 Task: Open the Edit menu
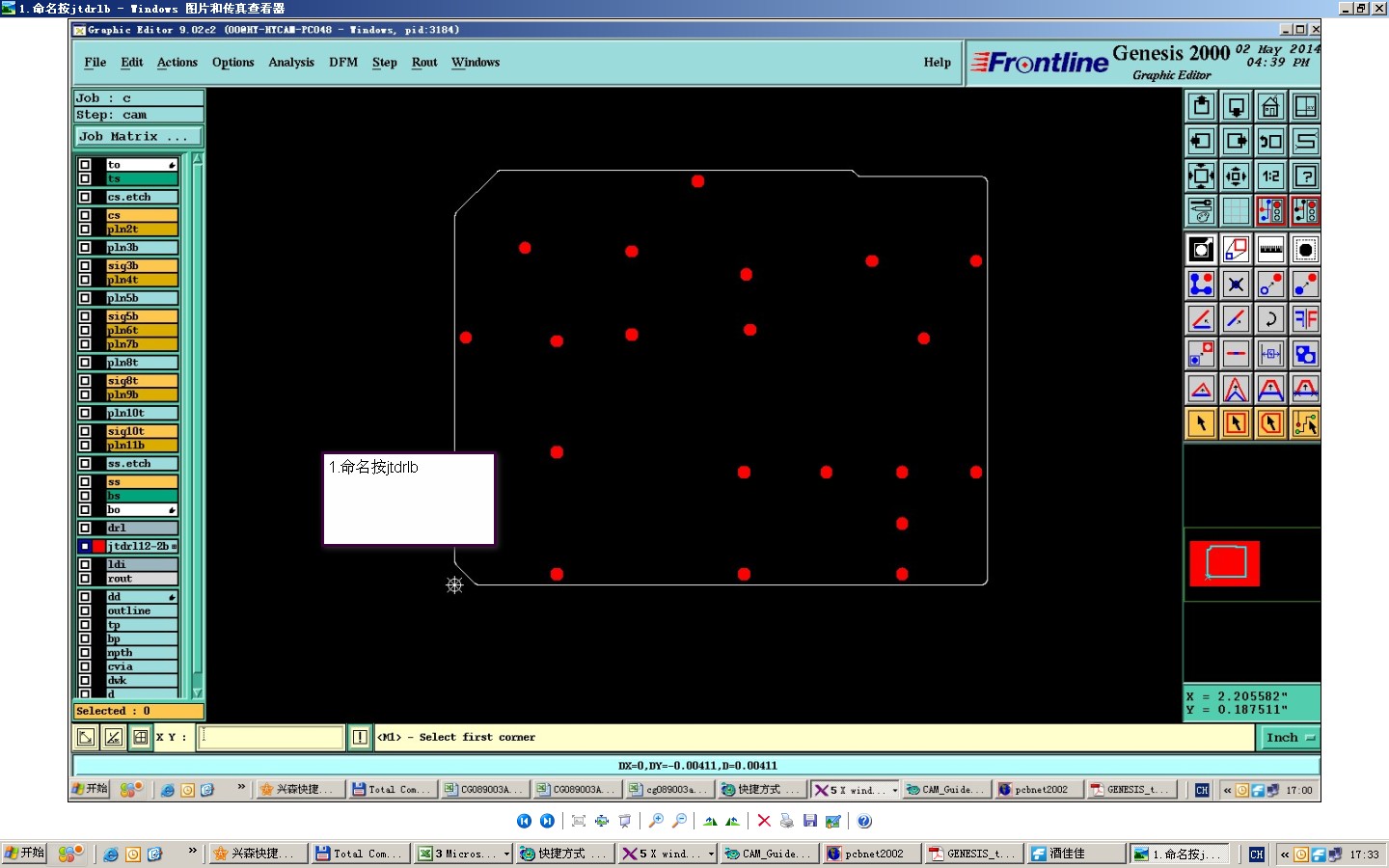pos(132,63)
